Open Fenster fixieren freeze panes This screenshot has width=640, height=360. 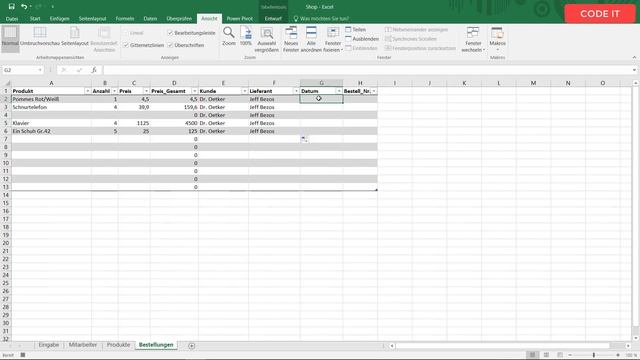pyautogui.click(x=333, y=39)
